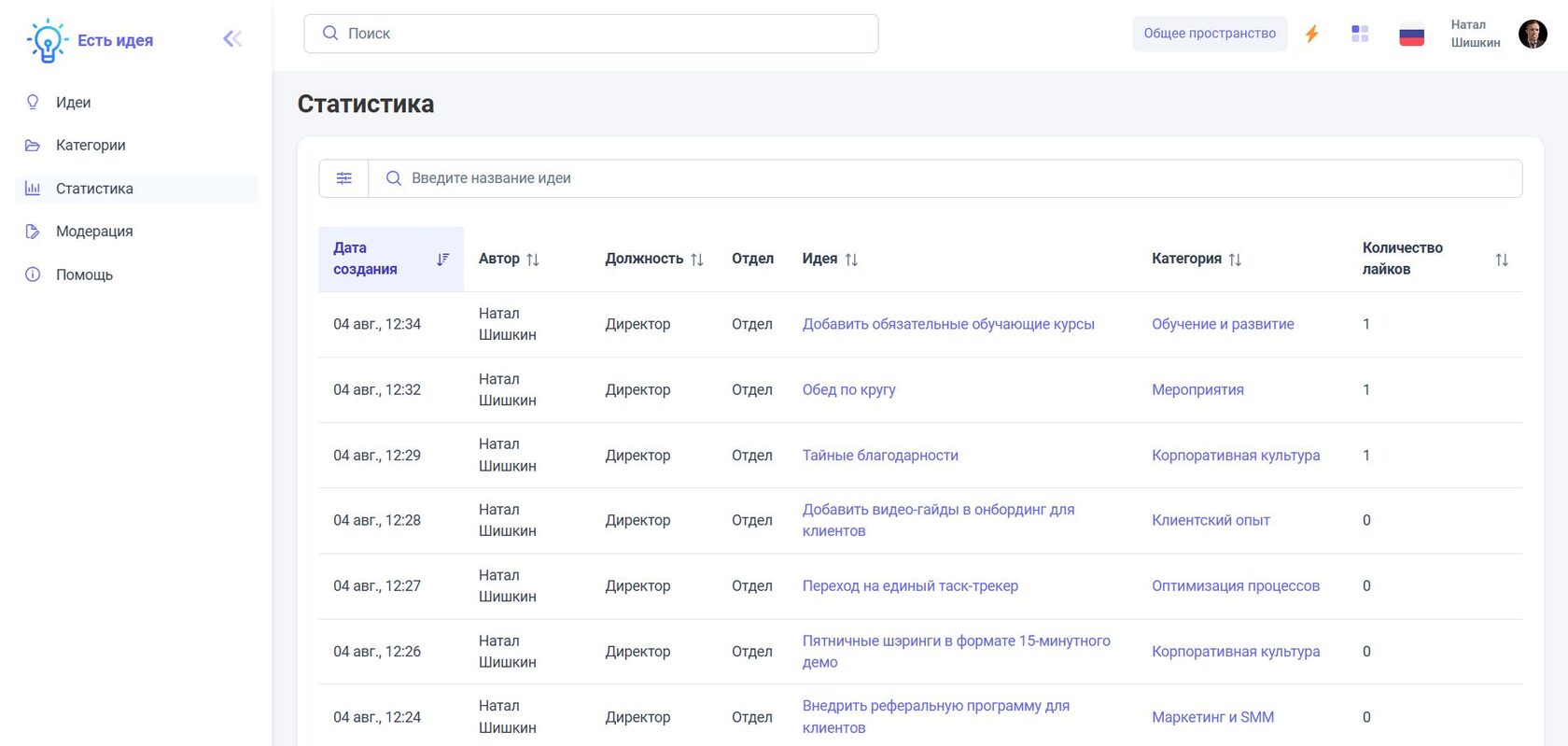Open the apps grid icon in header
This screenshot has width=1568, height=746.
pos(1360,34)
